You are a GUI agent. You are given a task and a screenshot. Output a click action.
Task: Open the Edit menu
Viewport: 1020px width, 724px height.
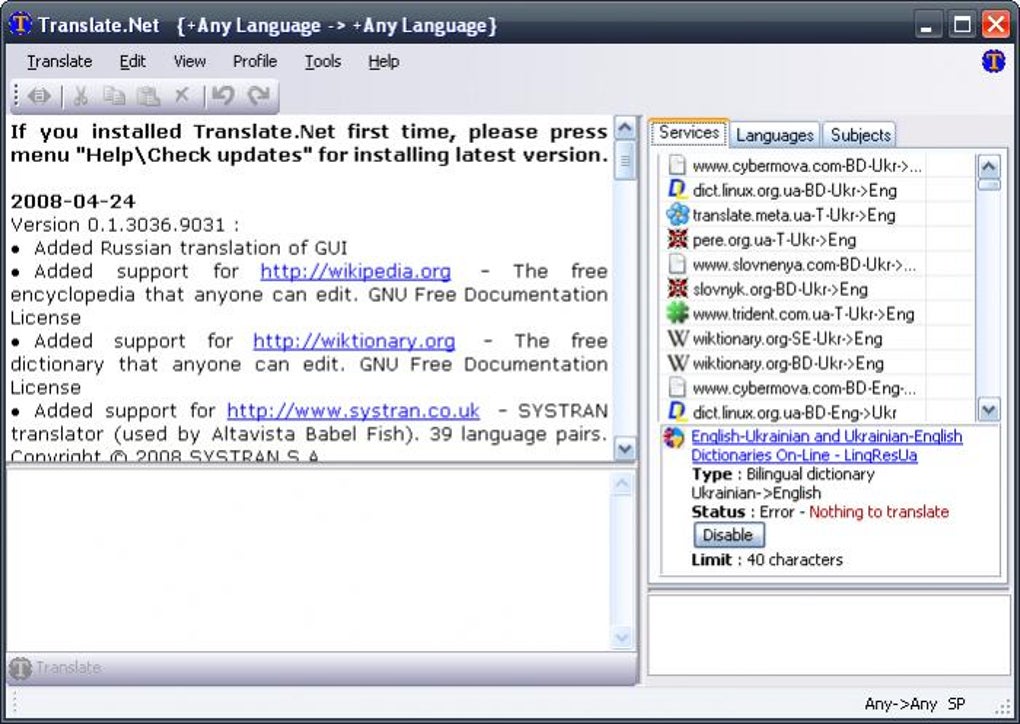(132, 62)
